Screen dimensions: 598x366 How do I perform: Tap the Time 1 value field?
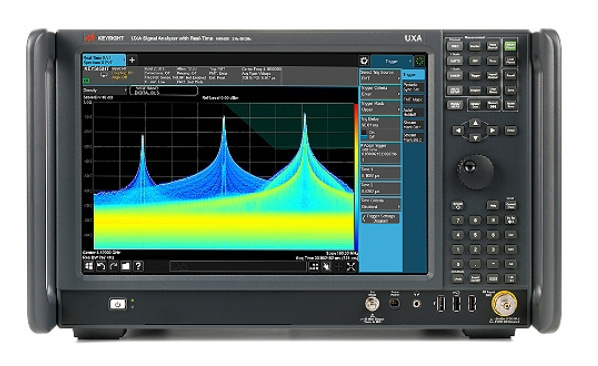(380, 172)
